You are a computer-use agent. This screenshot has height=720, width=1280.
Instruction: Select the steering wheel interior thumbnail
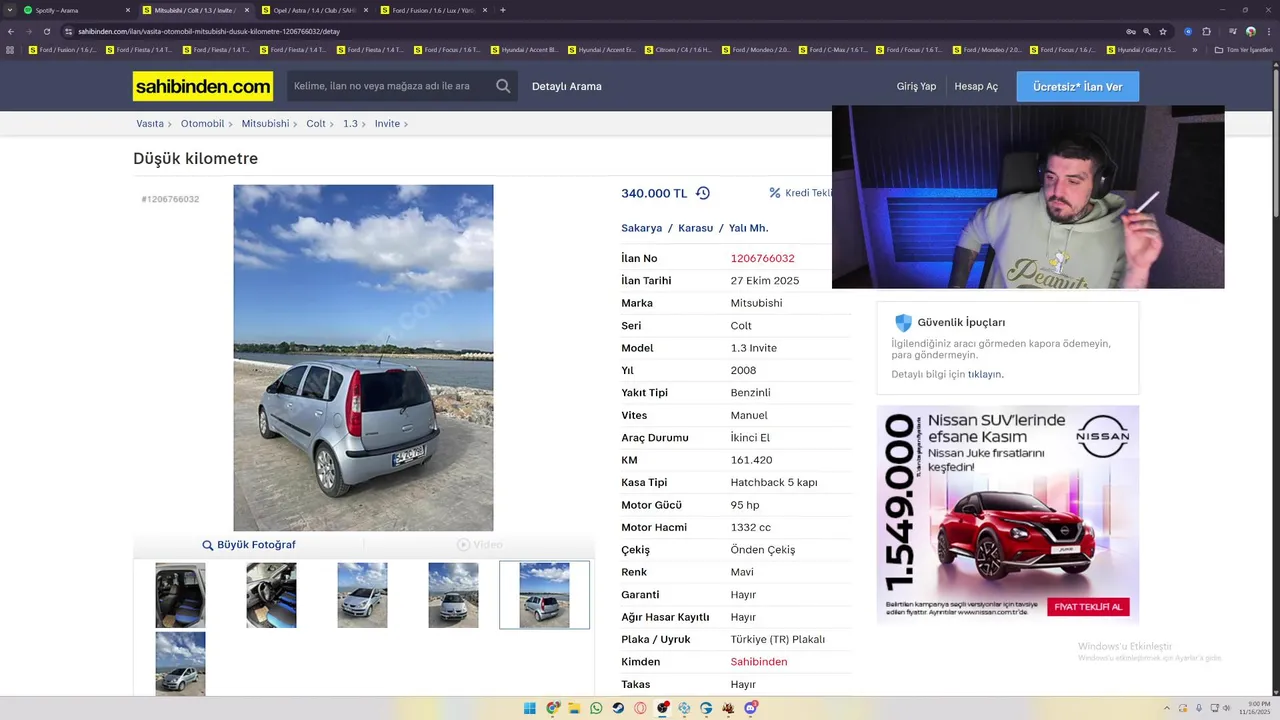point(271,595)
